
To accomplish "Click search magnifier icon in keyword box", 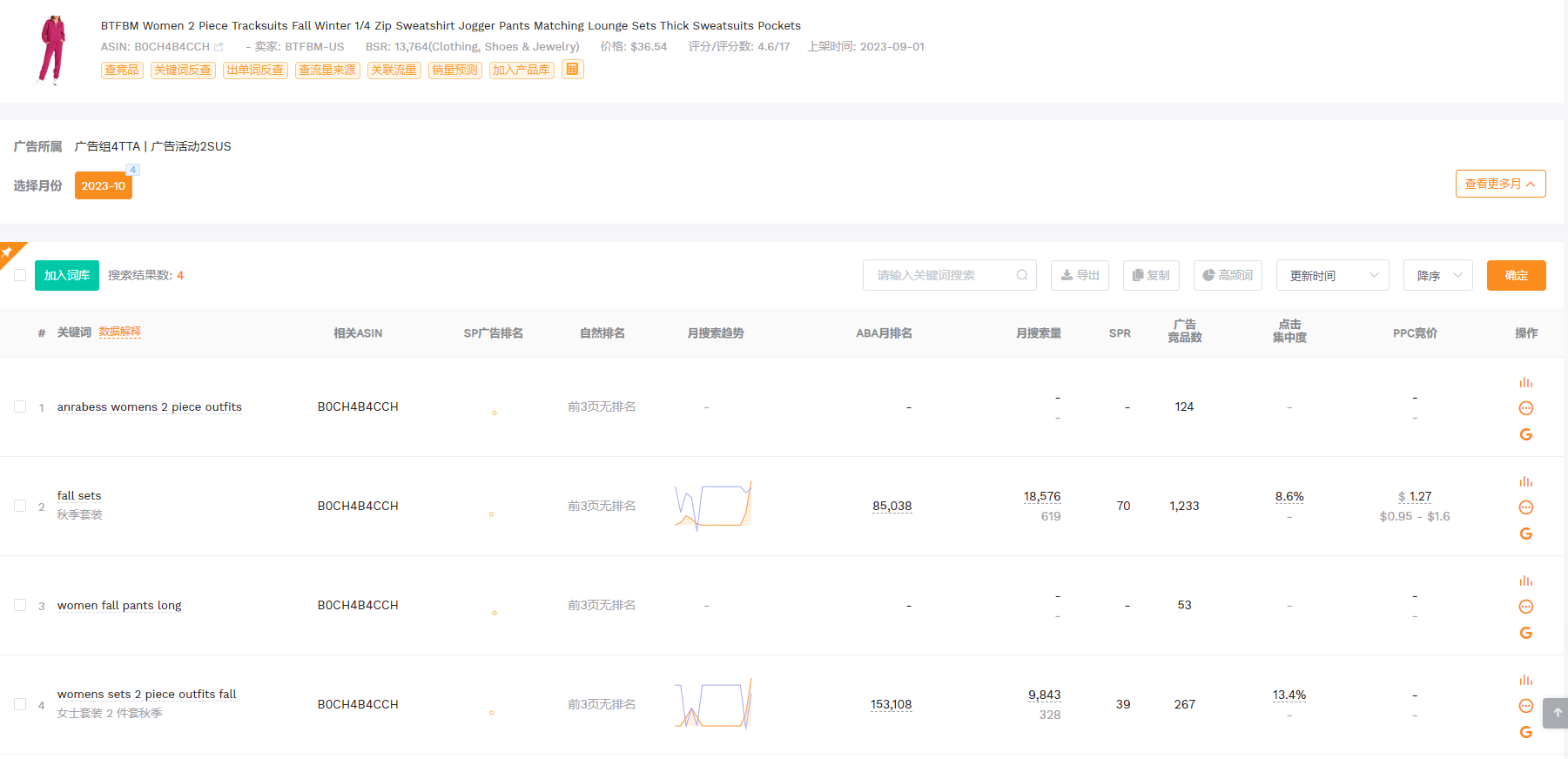I will (1022, 275).
